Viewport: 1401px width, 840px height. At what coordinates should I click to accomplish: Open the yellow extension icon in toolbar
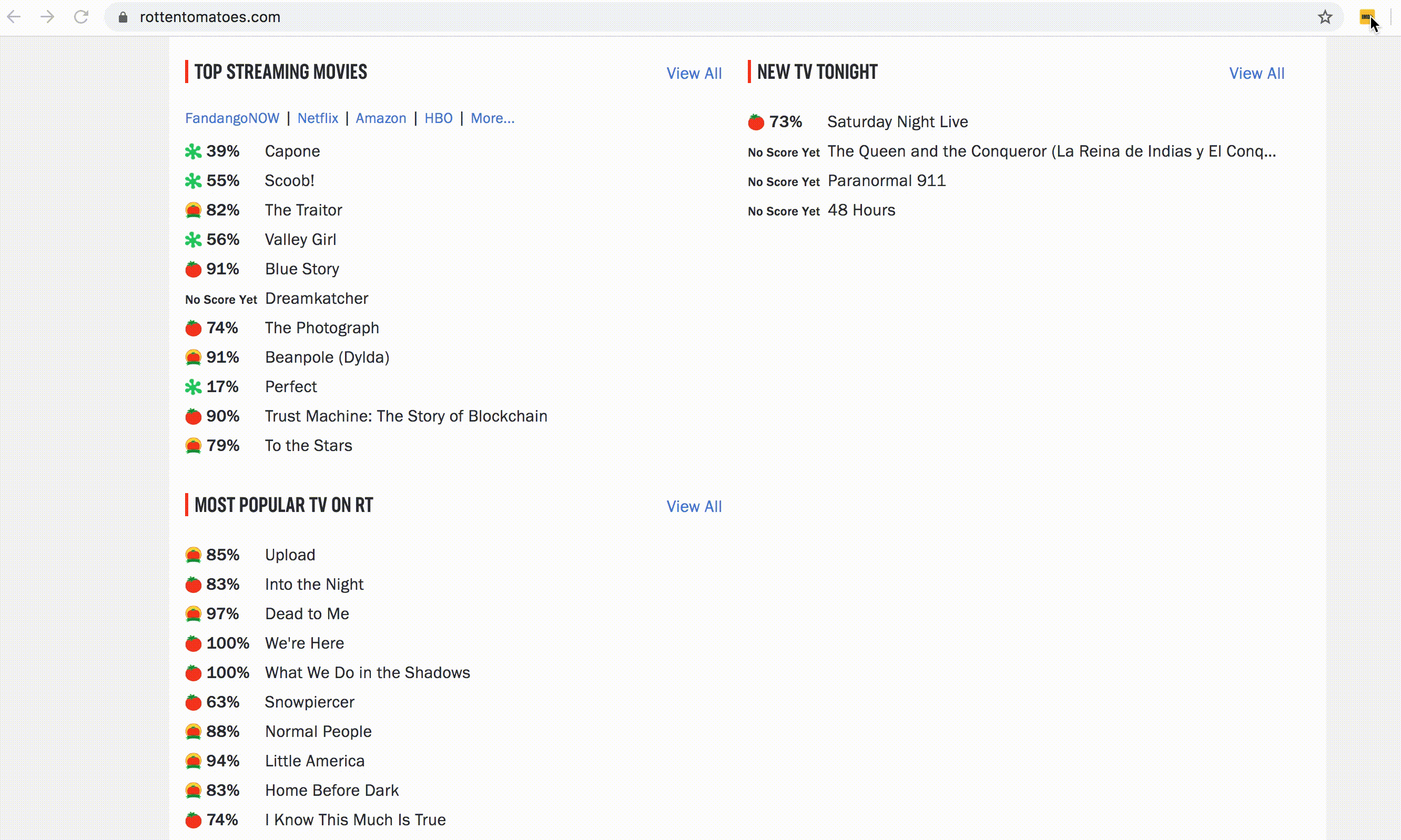pos(1366,17)
